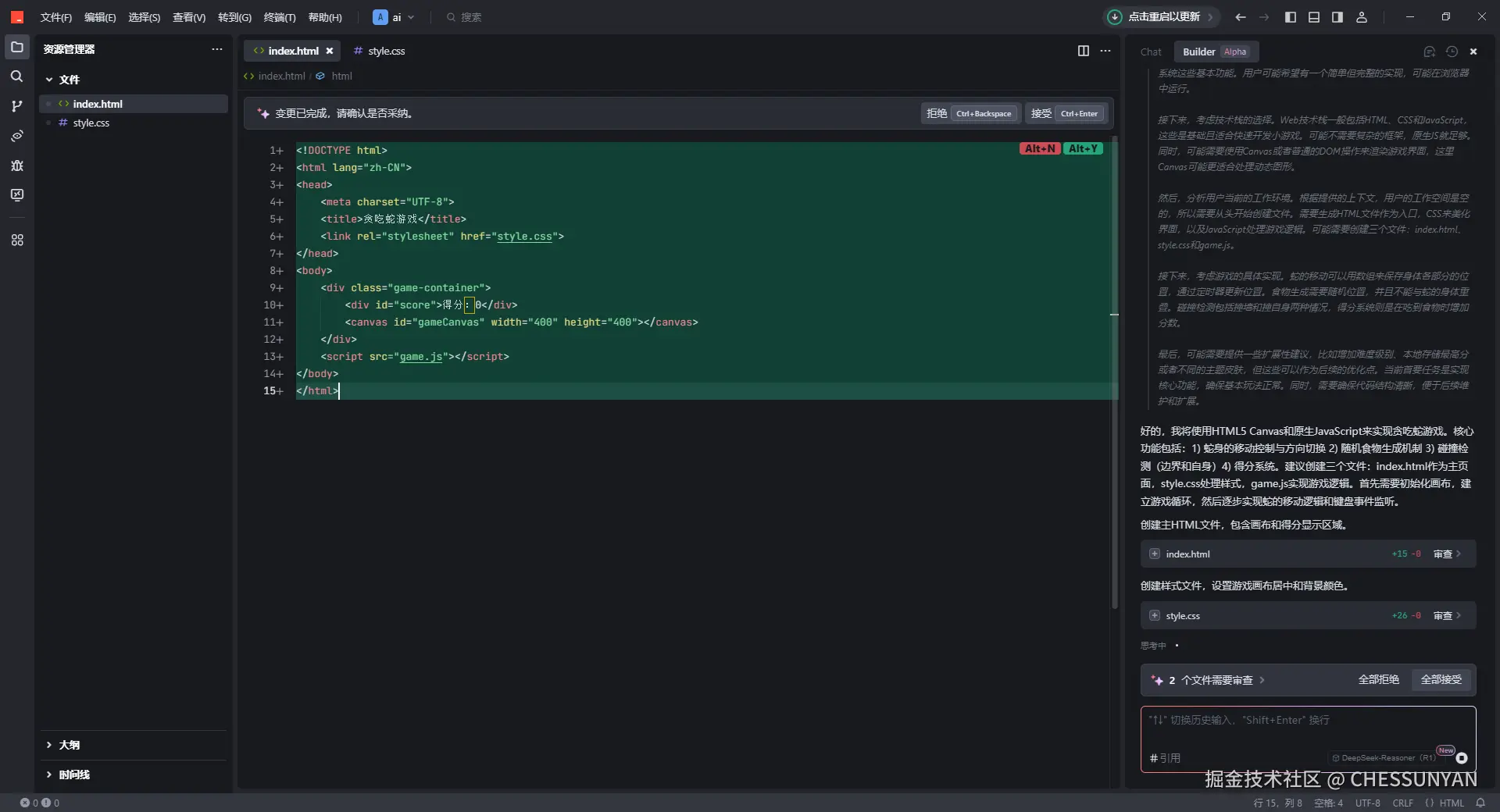Open the 帮助(H) menu
The width and height of the screenshot is (1500, 812).
click(325, 17)
